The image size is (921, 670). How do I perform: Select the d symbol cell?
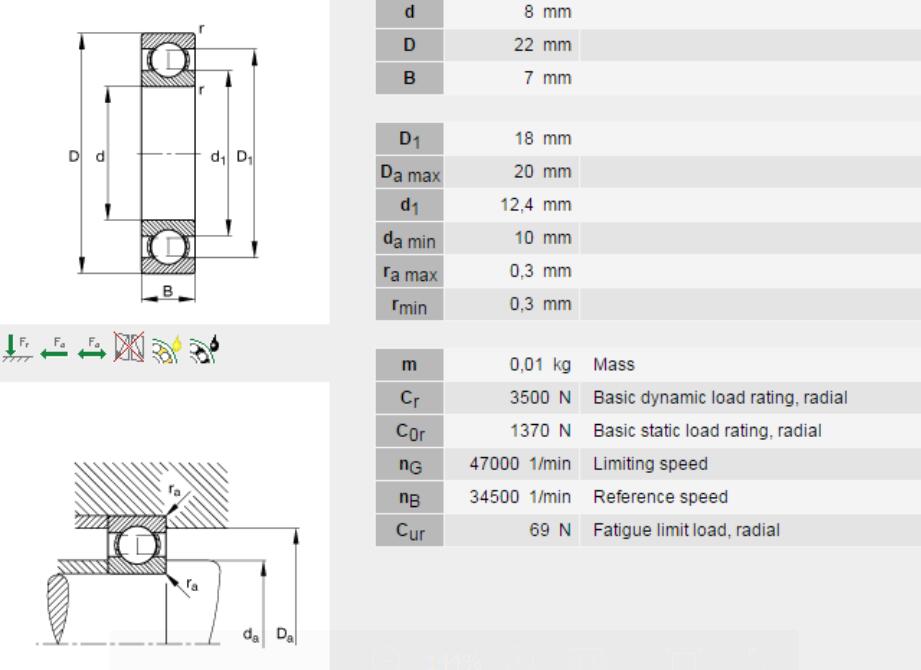point(409,12)
